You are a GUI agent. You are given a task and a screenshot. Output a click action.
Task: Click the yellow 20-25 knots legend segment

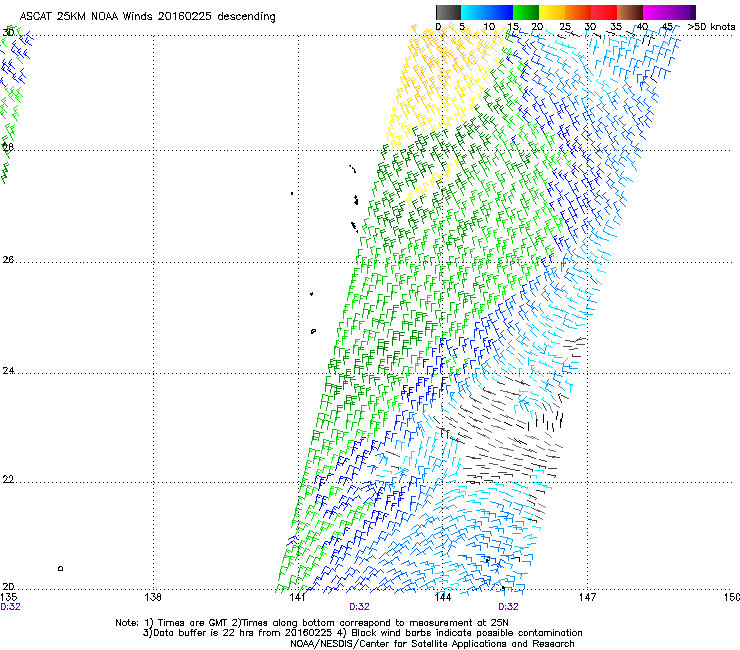(552, 12)
